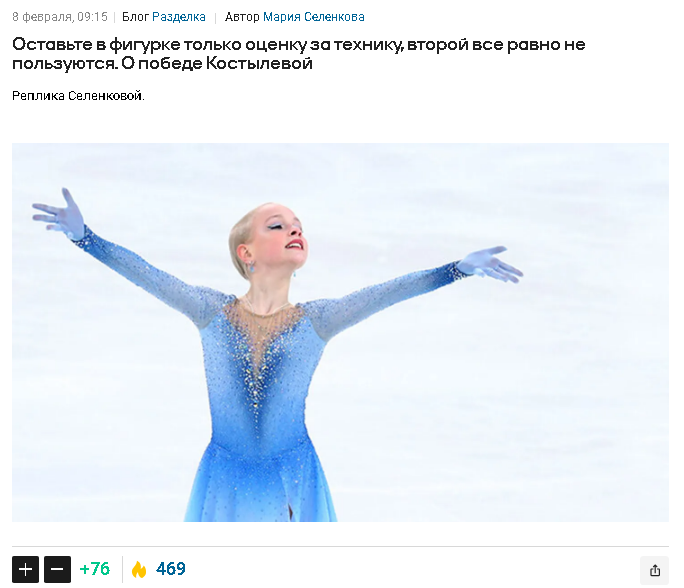The image size is (684, 588).
Task: Click the flame popularity icon
Action: click(139, 569)
